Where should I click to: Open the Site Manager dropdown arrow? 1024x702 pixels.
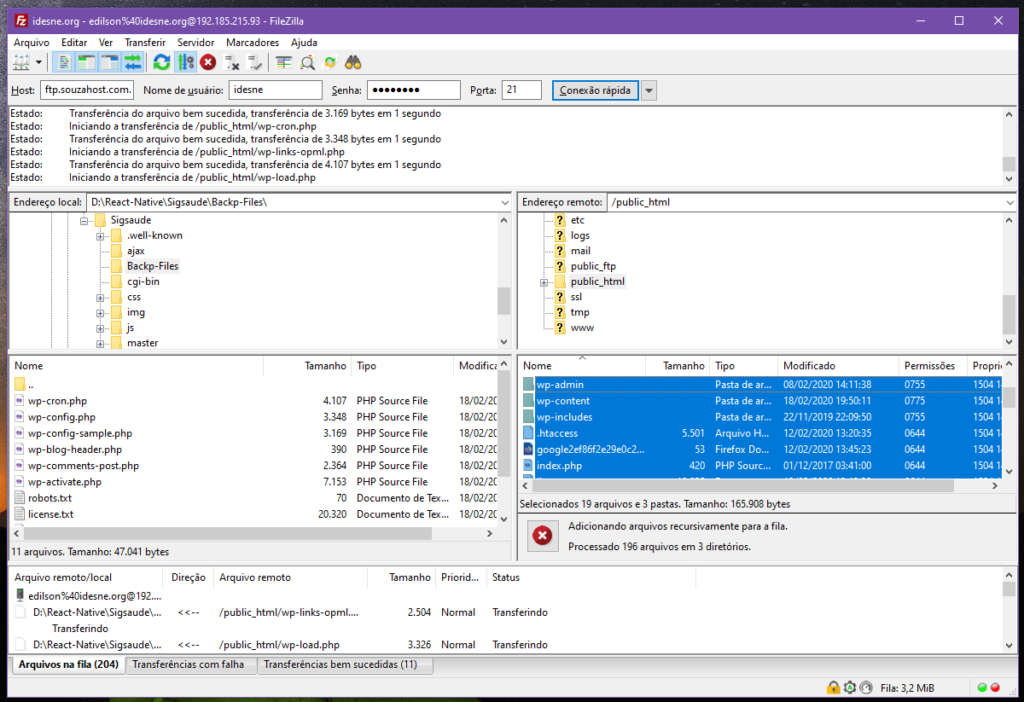tap(39, 63)
